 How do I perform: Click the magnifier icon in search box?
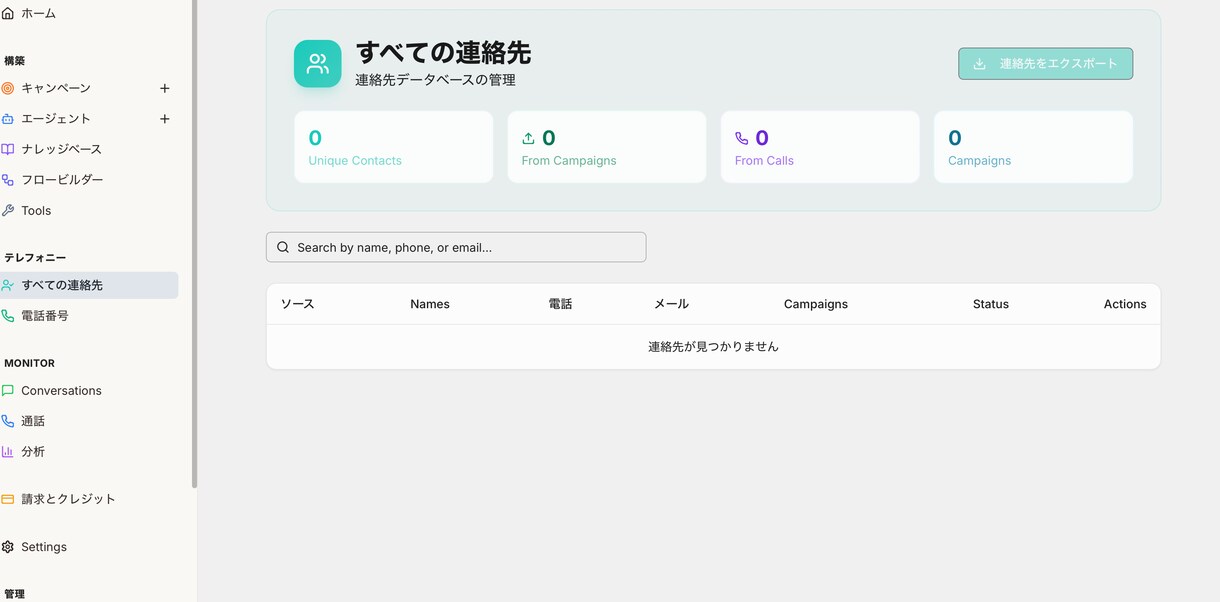(x=283, y=247)
